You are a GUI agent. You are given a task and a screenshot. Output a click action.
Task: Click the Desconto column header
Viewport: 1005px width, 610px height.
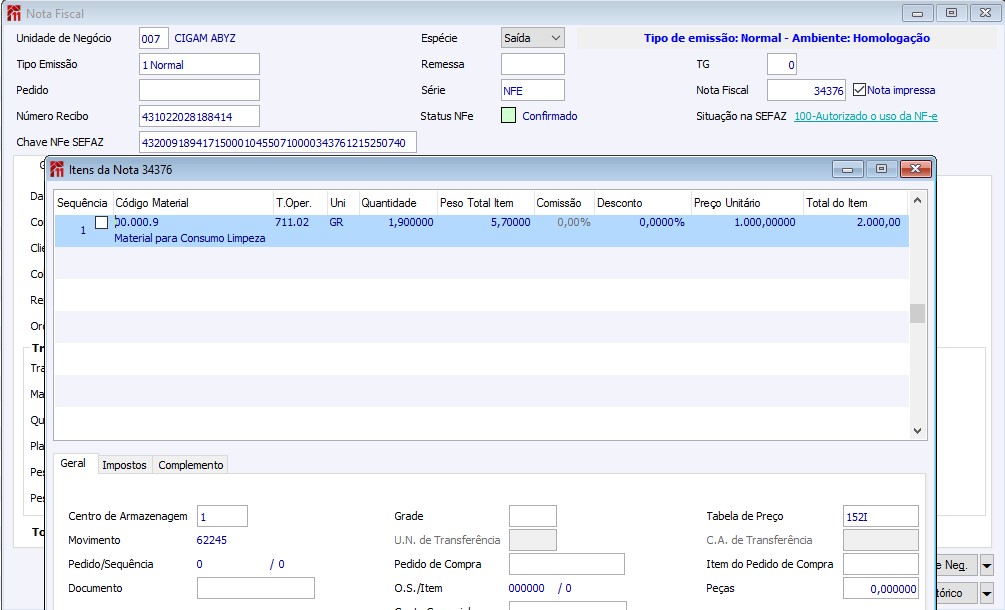(643, 203)
